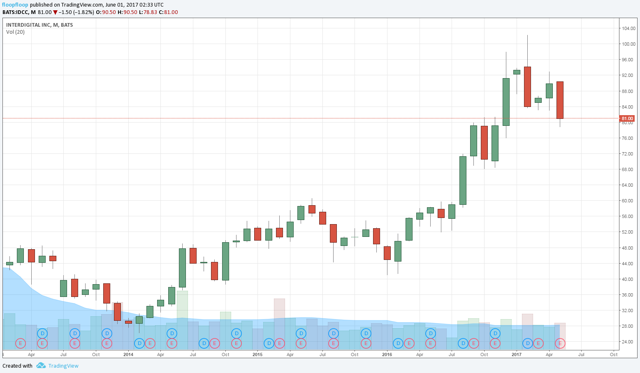Select the D dividend marker for November 2015
The width and height of the screenshot is (640, 373).
pyautogui.click(x=366, y=333)
